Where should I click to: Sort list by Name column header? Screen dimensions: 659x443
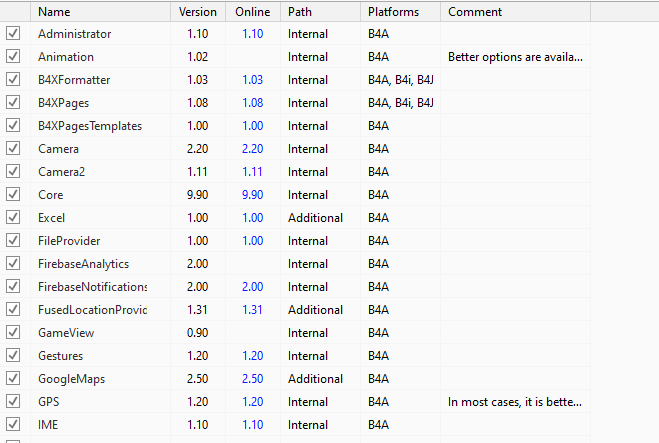(x=54, y=12)
